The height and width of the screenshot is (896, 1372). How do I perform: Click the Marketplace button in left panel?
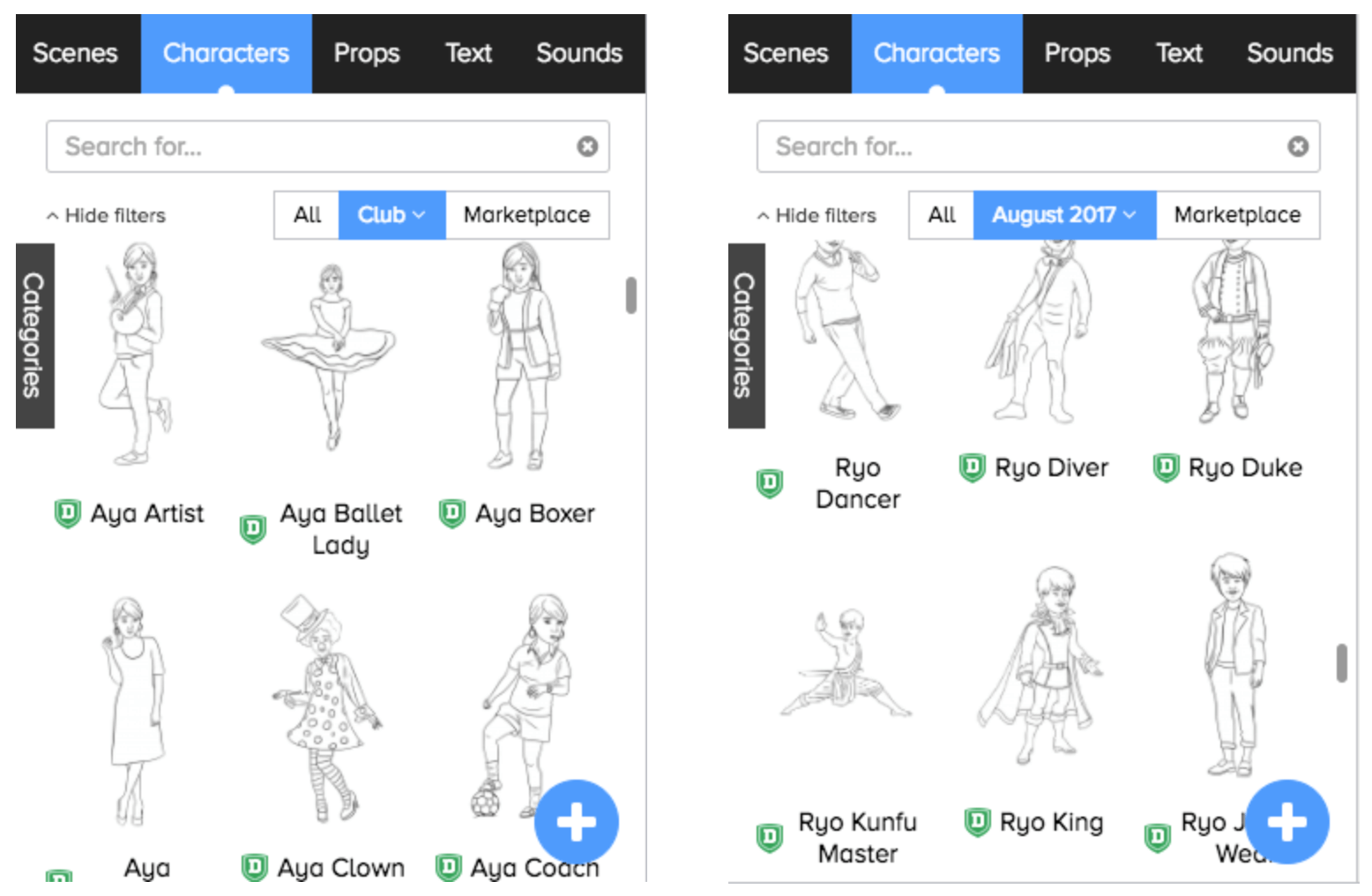coord(527,215)
